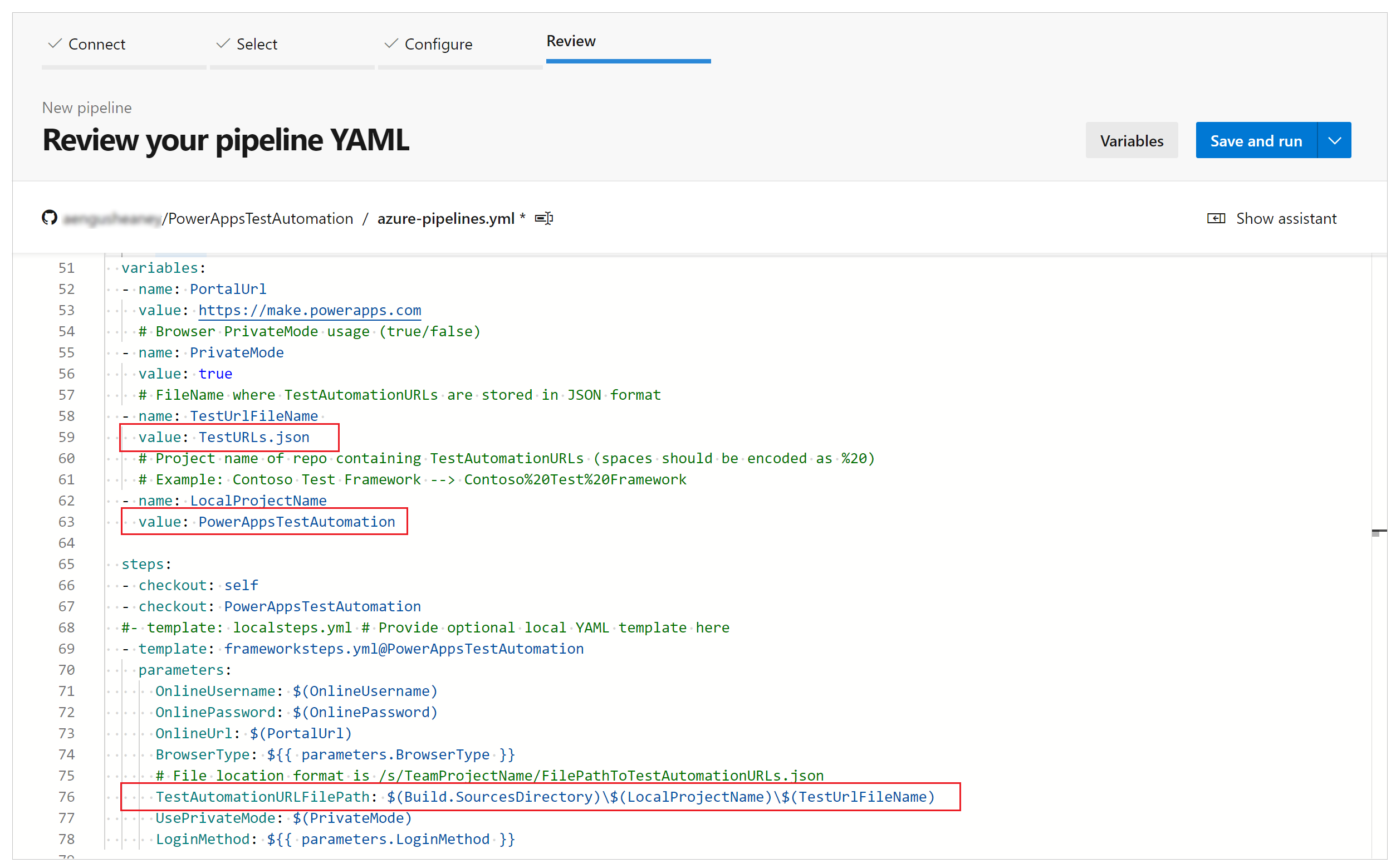Click the New pipeline breadcrumb link
Viewport: 1396px width, 868px height.
[x=85, y=108]
